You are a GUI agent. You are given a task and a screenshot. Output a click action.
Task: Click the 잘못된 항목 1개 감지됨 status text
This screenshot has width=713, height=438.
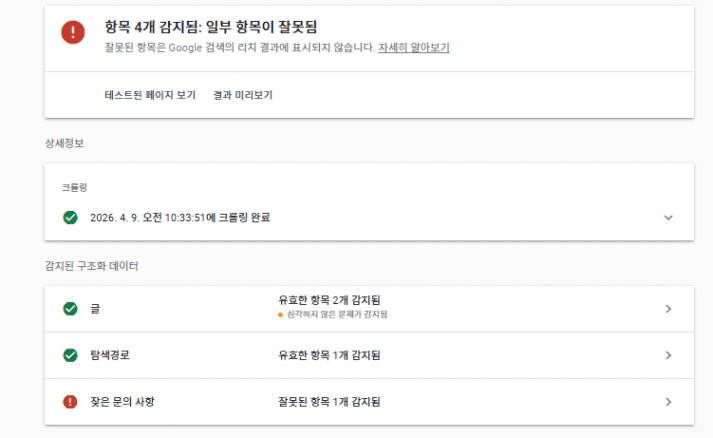tap(329, 402)
